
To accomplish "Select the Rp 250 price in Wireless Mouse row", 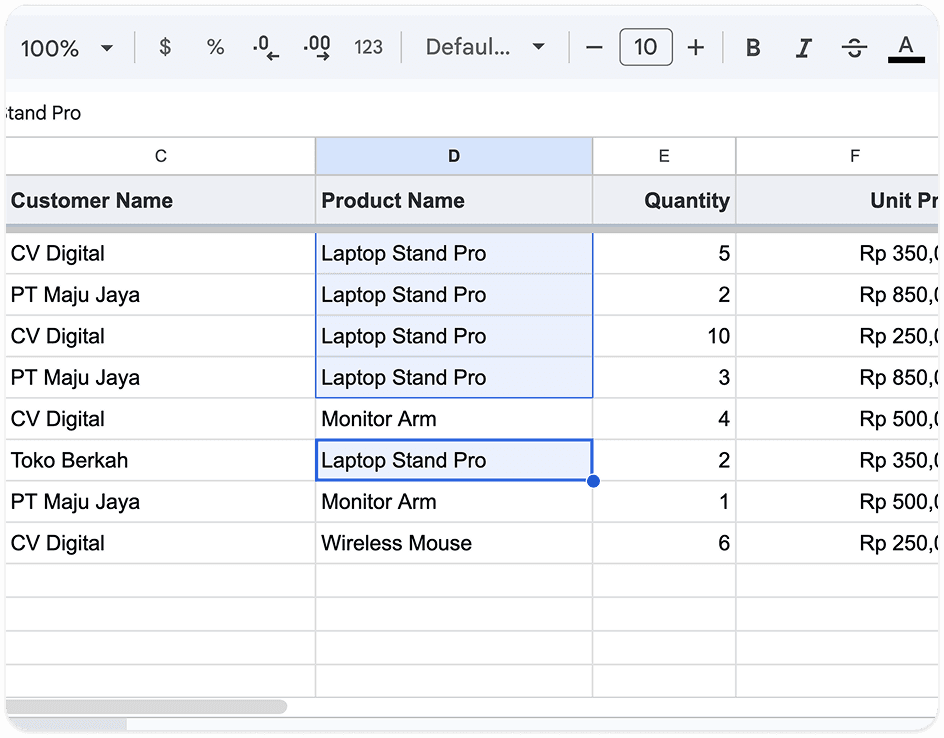I will click(x=837, y=543).
